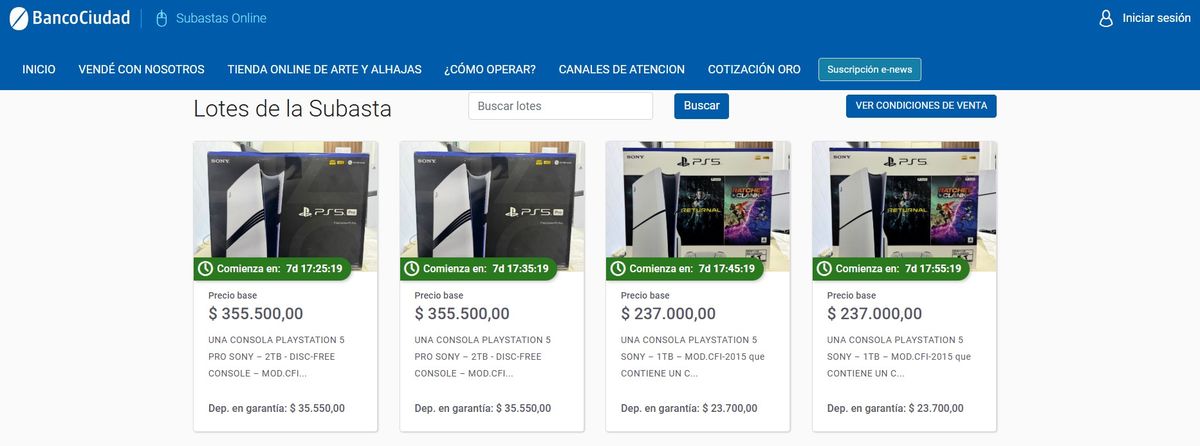Open the ¿CÓMO OPERAR? menu
This screenshot has width=1200, height=446.
coord(490,69)
